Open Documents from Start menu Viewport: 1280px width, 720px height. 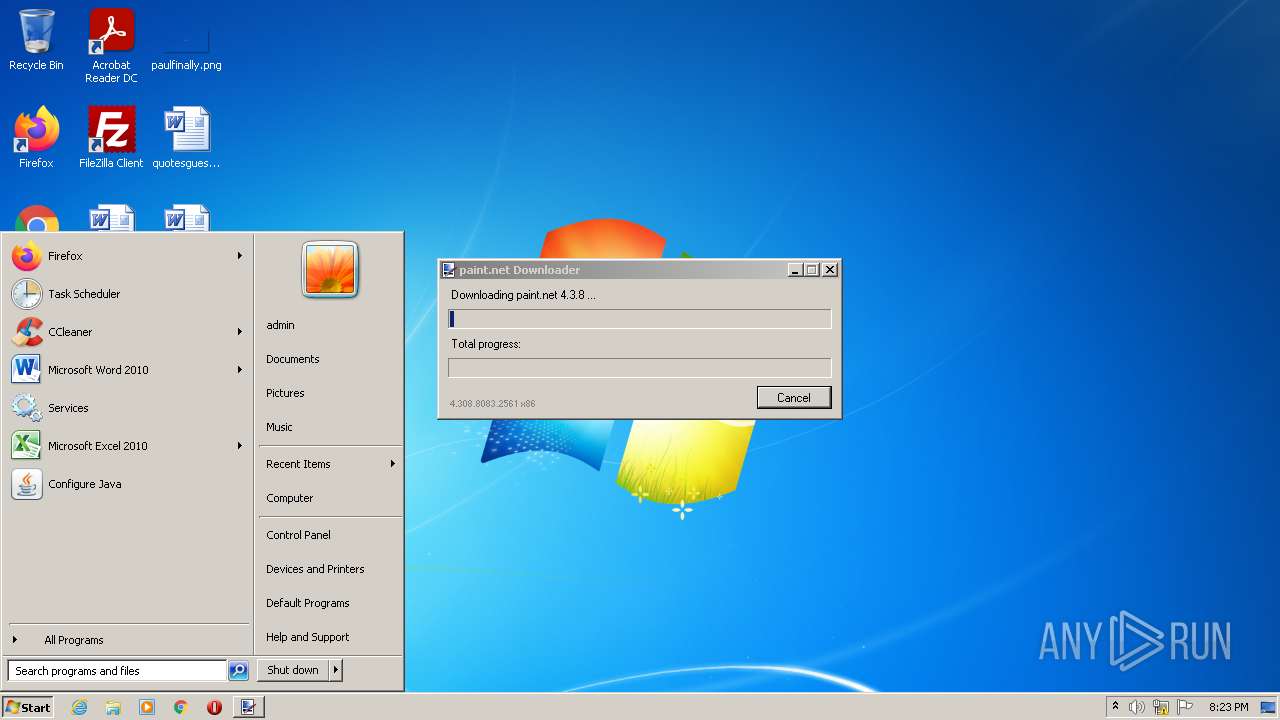pyautogui.click(x=330, y=359)
